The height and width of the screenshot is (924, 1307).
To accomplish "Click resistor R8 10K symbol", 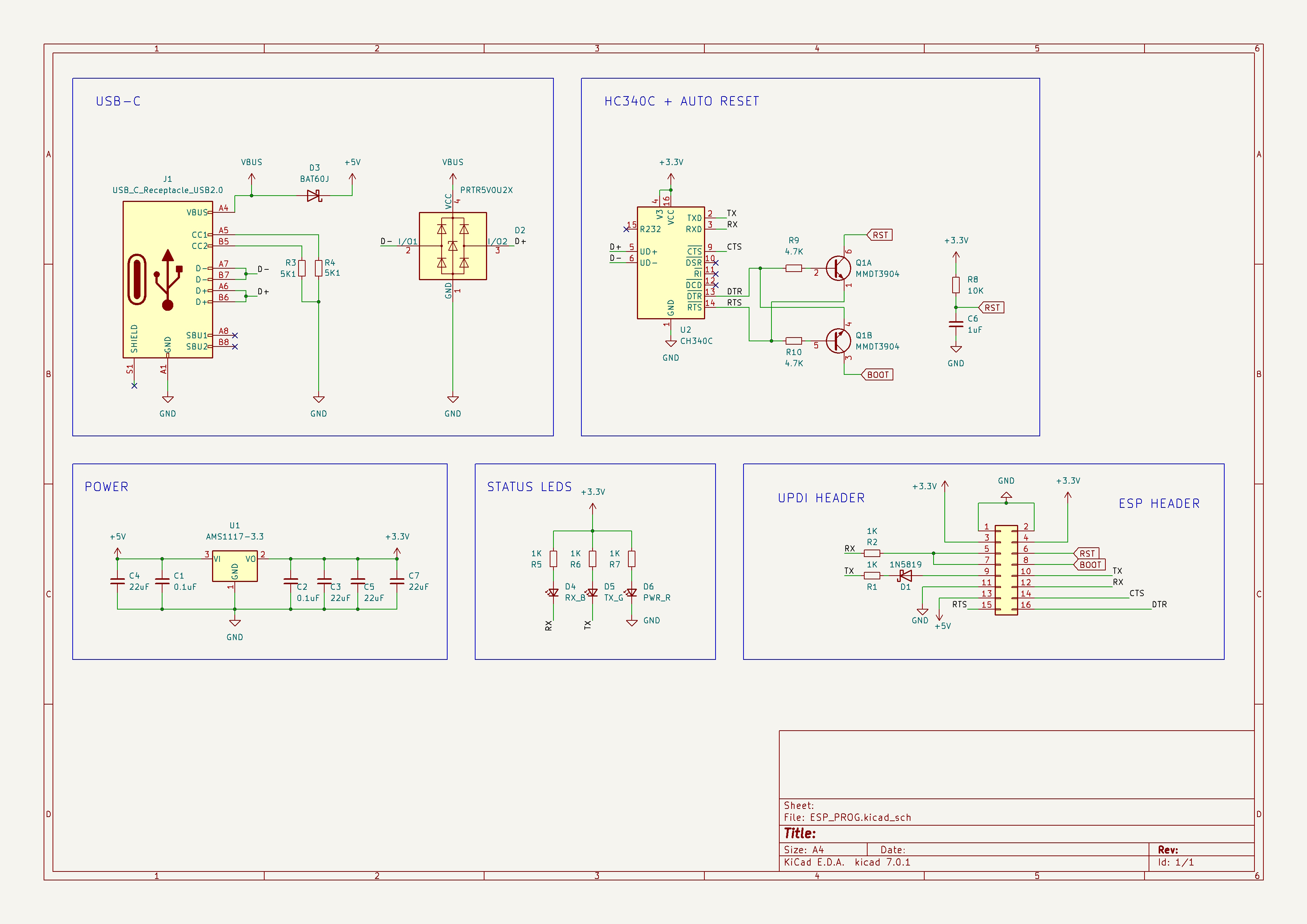I will click(x=956, y=285).
